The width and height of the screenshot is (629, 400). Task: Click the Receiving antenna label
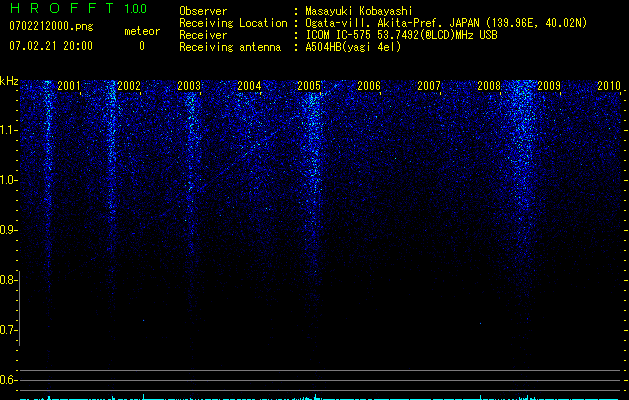(x=230, y=47)
